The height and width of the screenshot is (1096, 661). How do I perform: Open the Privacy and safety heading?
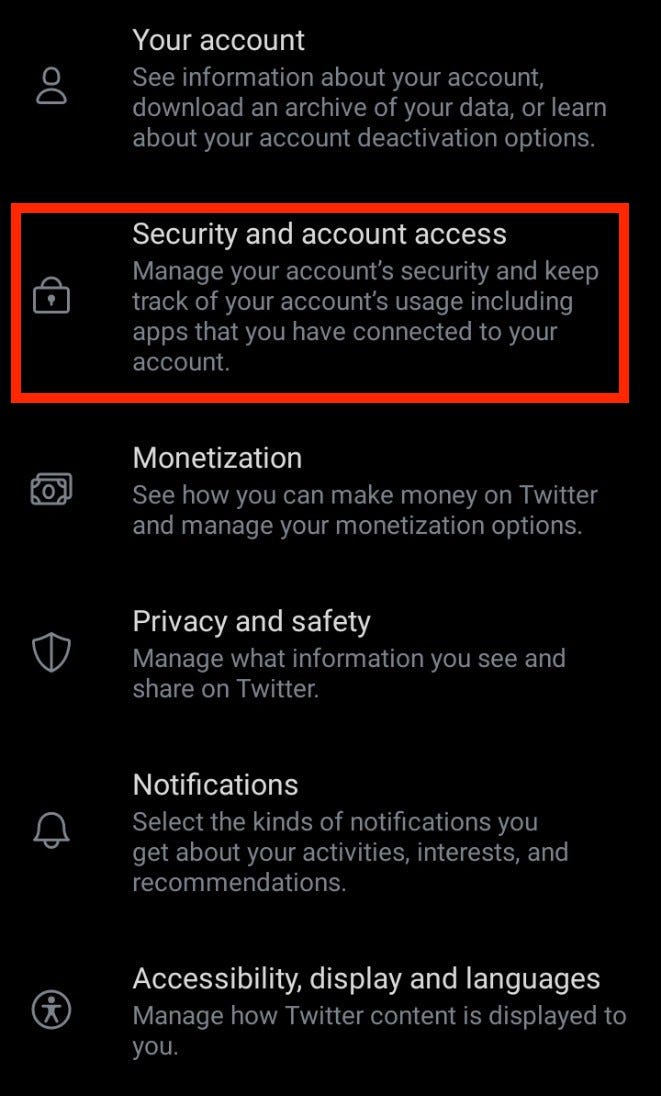(x=252, y=621)
